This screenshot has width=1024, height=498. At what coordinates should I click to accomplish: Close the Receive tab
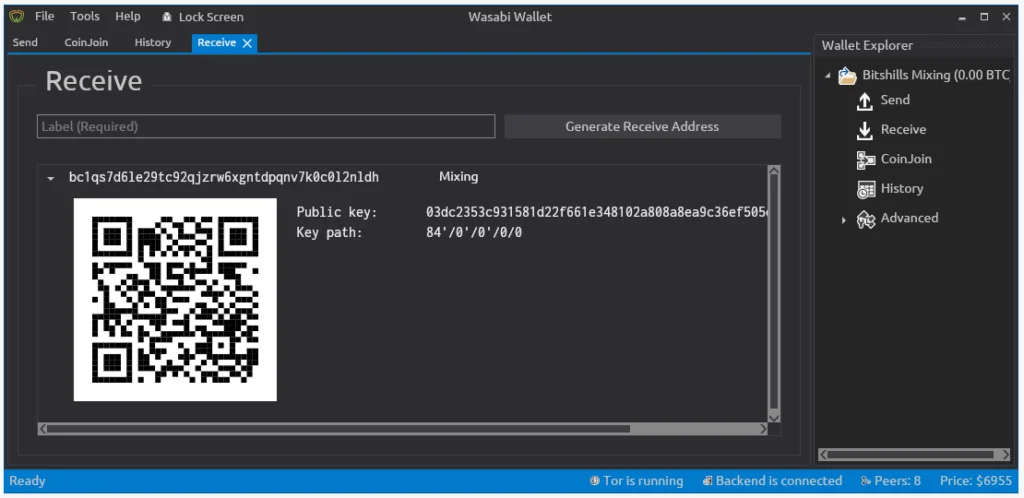[247, 43]
